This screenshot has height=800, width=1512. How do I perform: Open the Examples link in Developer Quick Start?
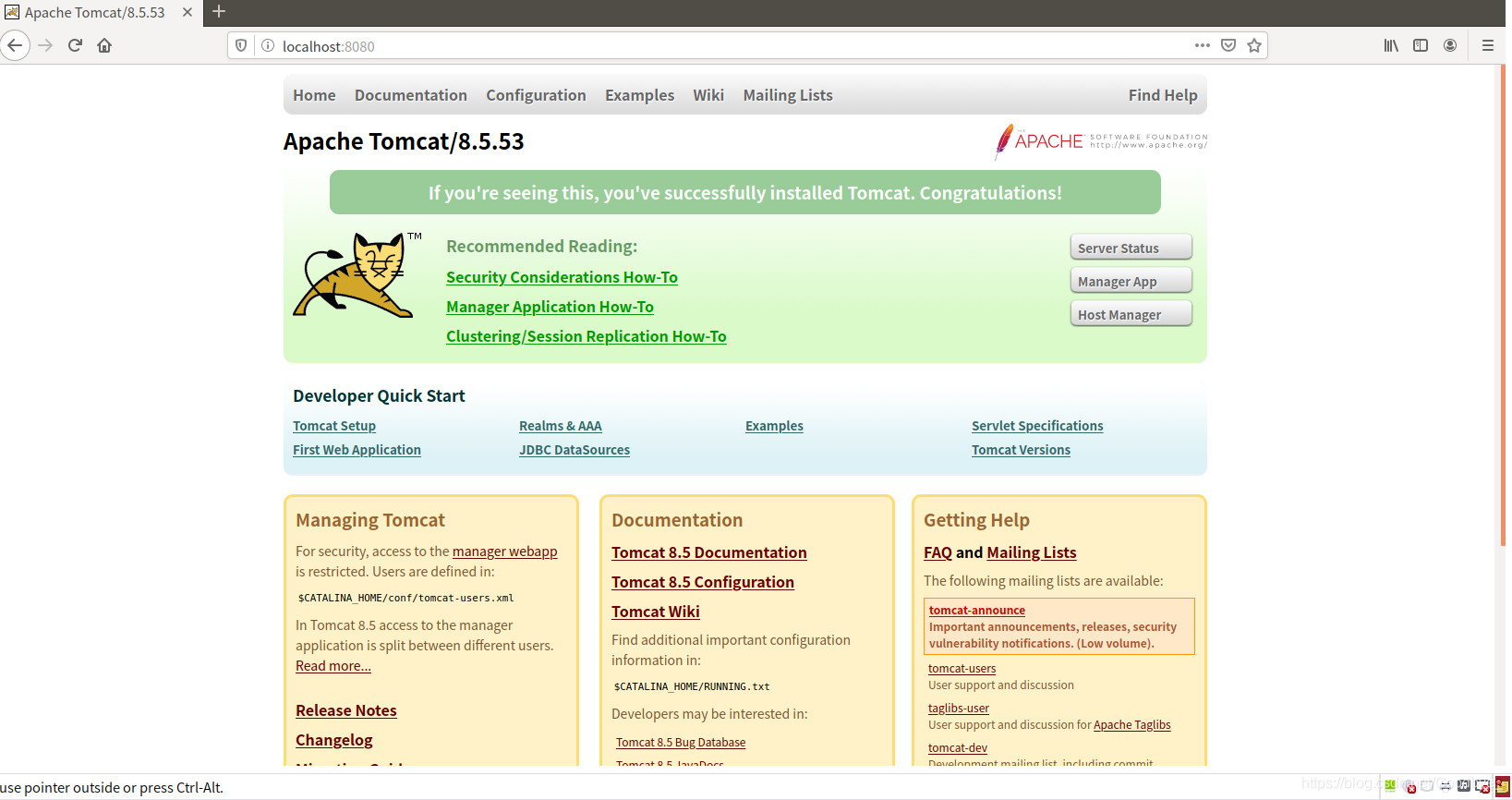pyautogui.click(x=774, y=426)
